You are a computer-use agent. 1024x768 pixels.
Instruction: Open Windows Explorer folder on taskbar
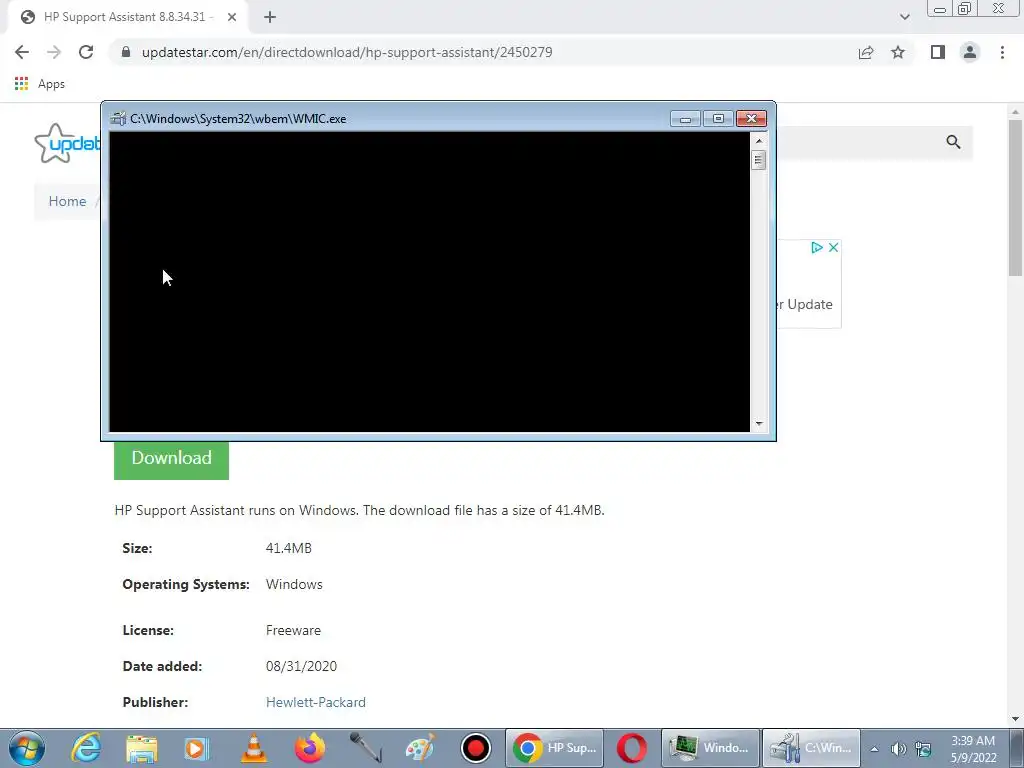pyautogui.click(x=142, y=748)
